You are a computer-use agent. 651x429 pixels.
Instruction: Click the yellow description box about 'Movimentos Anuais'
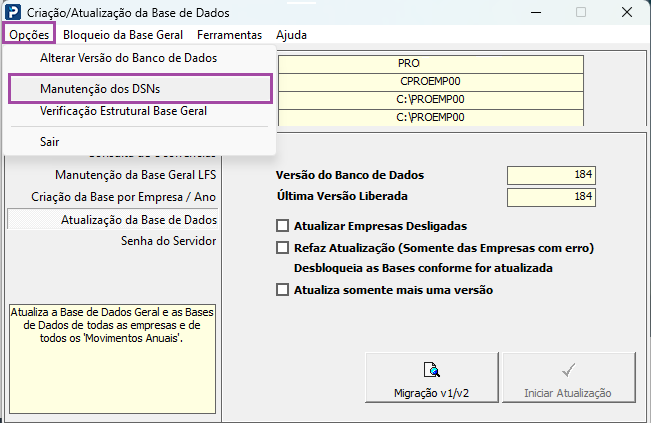tap(113, 359)
